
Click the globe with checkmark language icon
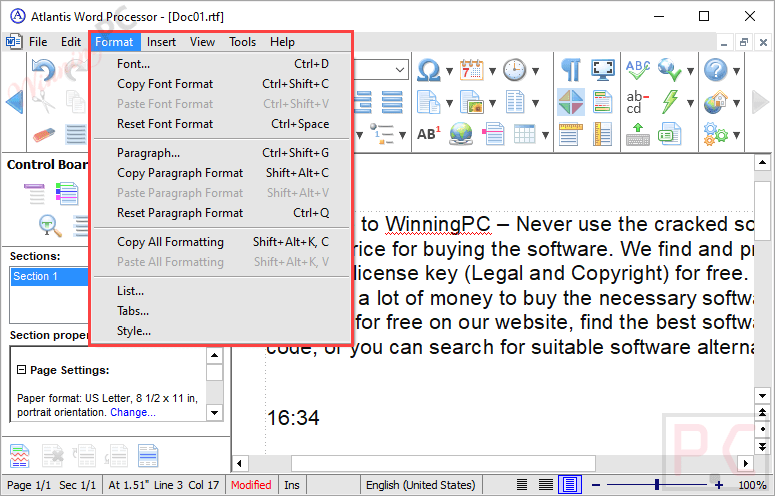[670, 70]
